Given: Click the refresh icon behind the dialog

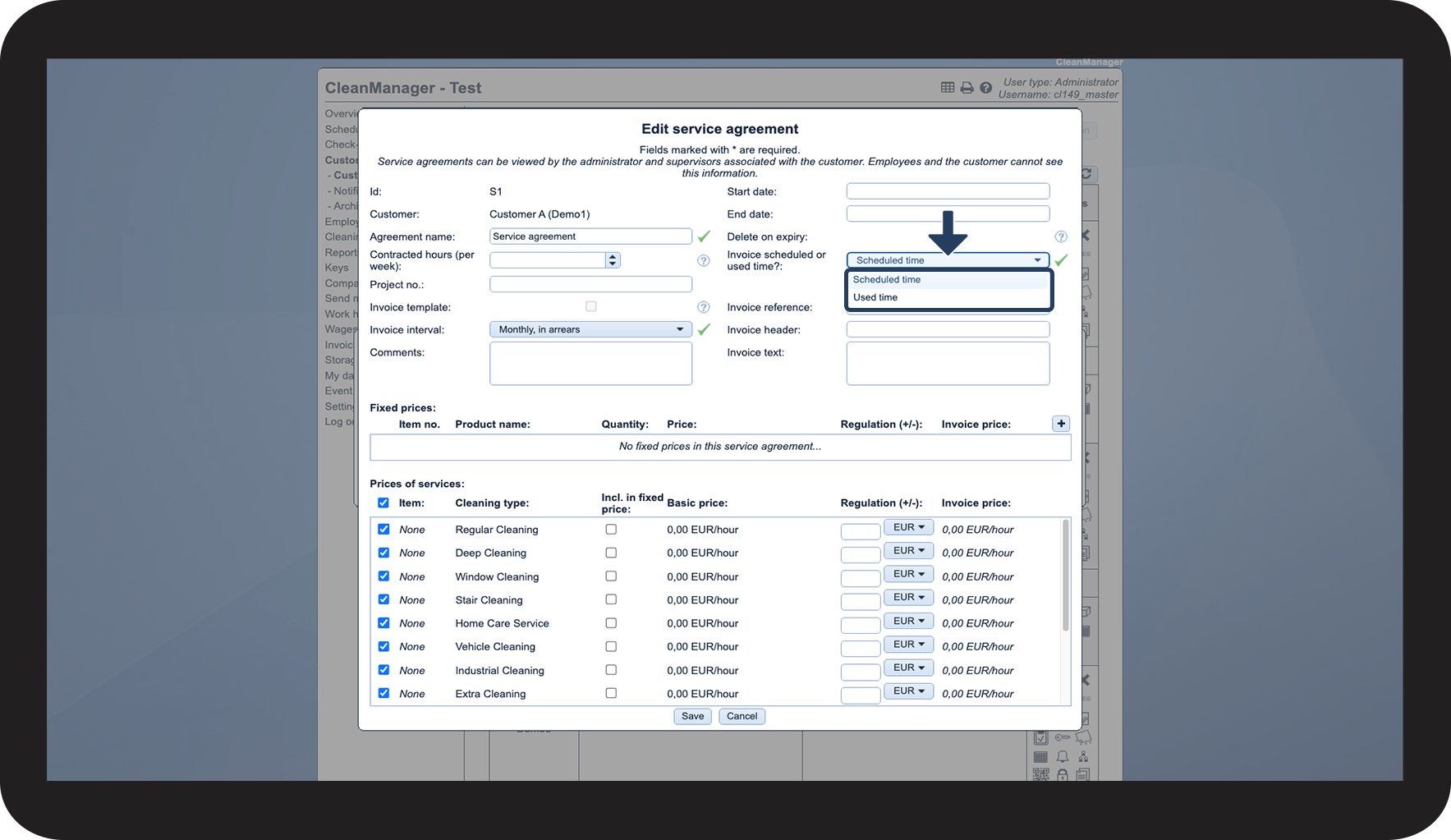Looking at the screenshot, I should click(1086, 174).
